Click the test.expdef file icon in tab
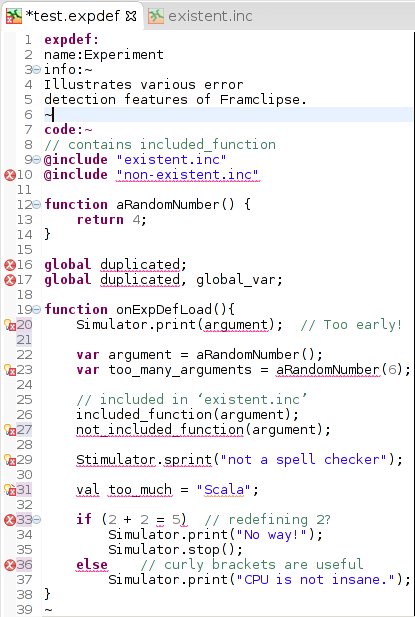The width and height of the screenshot is (415, 617). point(14,16)
